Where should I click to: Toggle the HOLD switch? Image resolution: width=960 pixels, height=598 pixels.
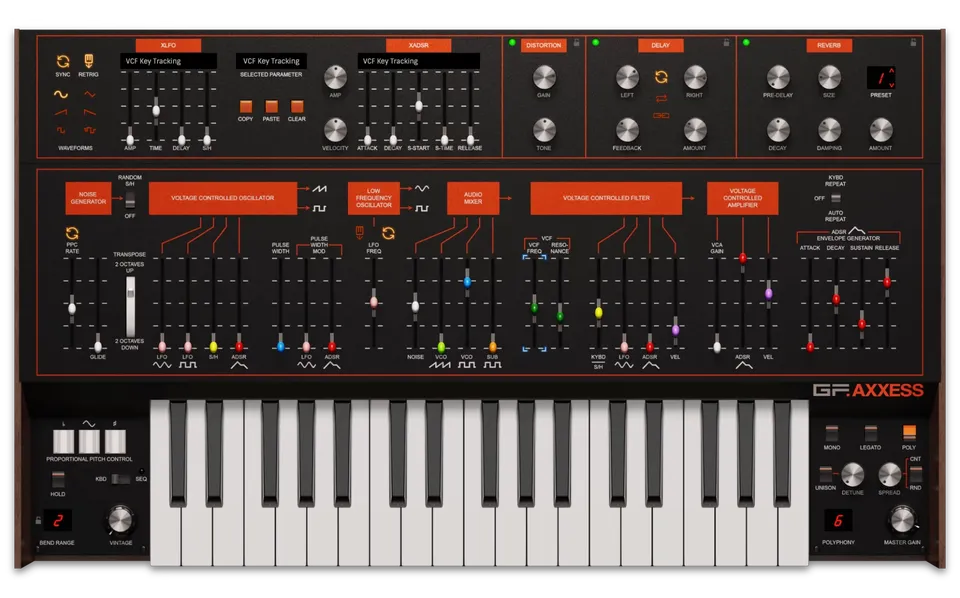pos(58,479)
